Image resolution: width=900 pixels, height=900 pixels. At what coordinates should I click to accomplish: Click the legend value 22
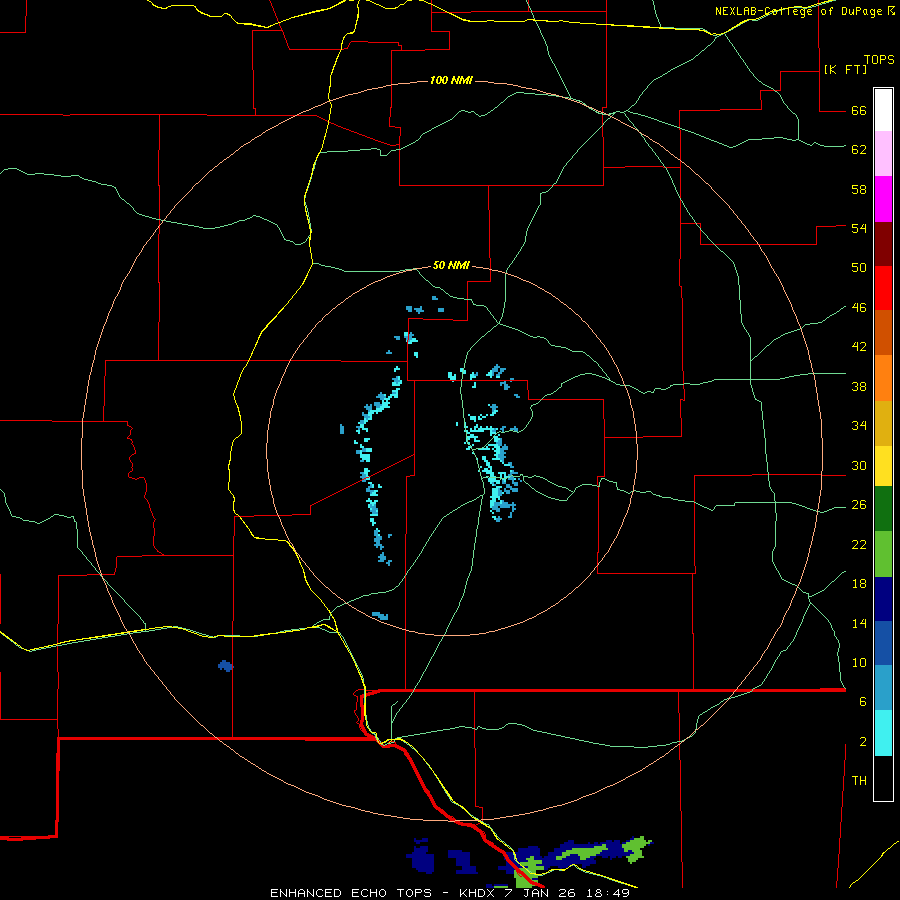pos(859,545)
